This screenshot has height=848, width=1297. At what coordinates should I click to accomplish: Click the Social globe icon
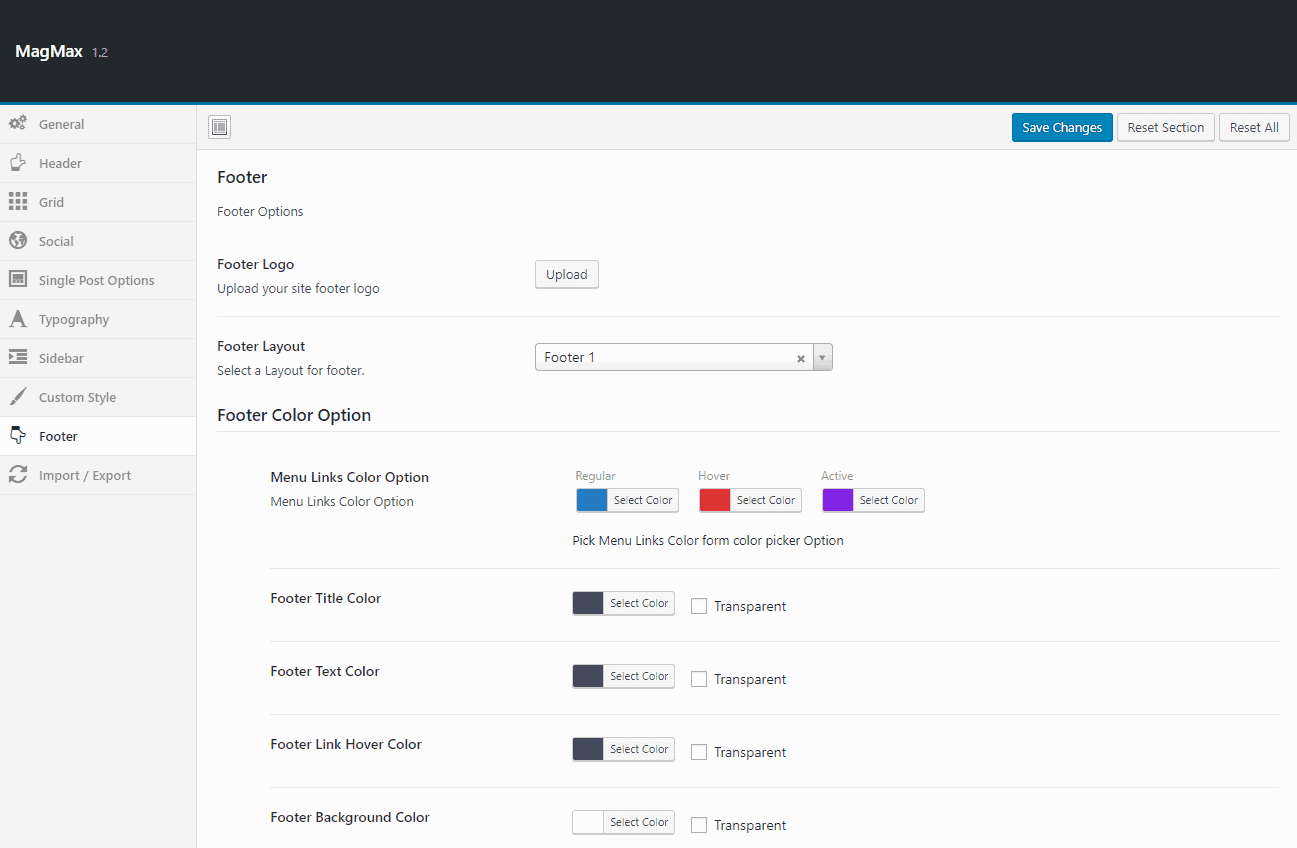coord(18,241)
